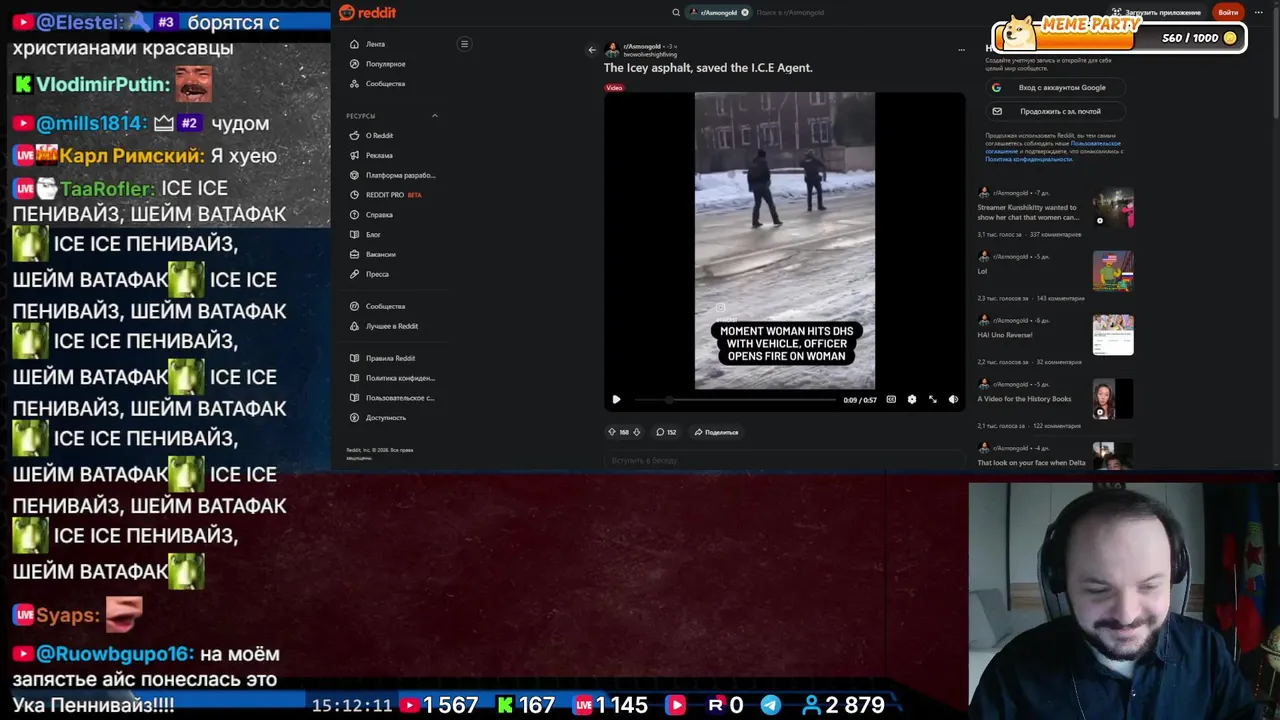Open Справка in sidebar

click(379, 215)
